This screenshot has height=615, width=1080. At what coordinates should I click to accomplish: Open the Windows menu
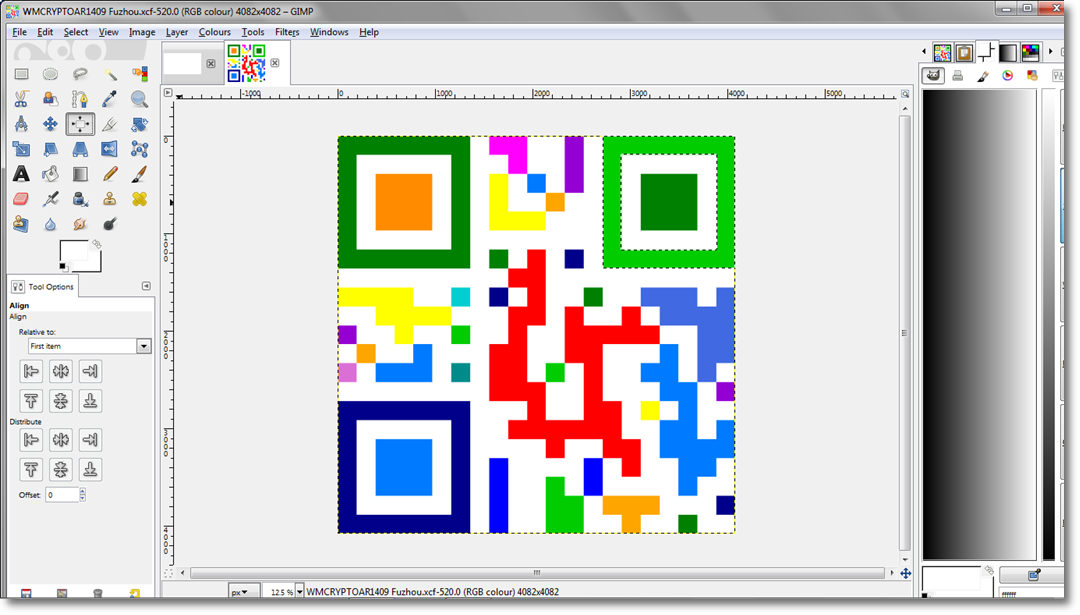pyautogui.click(x=329, y=32)
